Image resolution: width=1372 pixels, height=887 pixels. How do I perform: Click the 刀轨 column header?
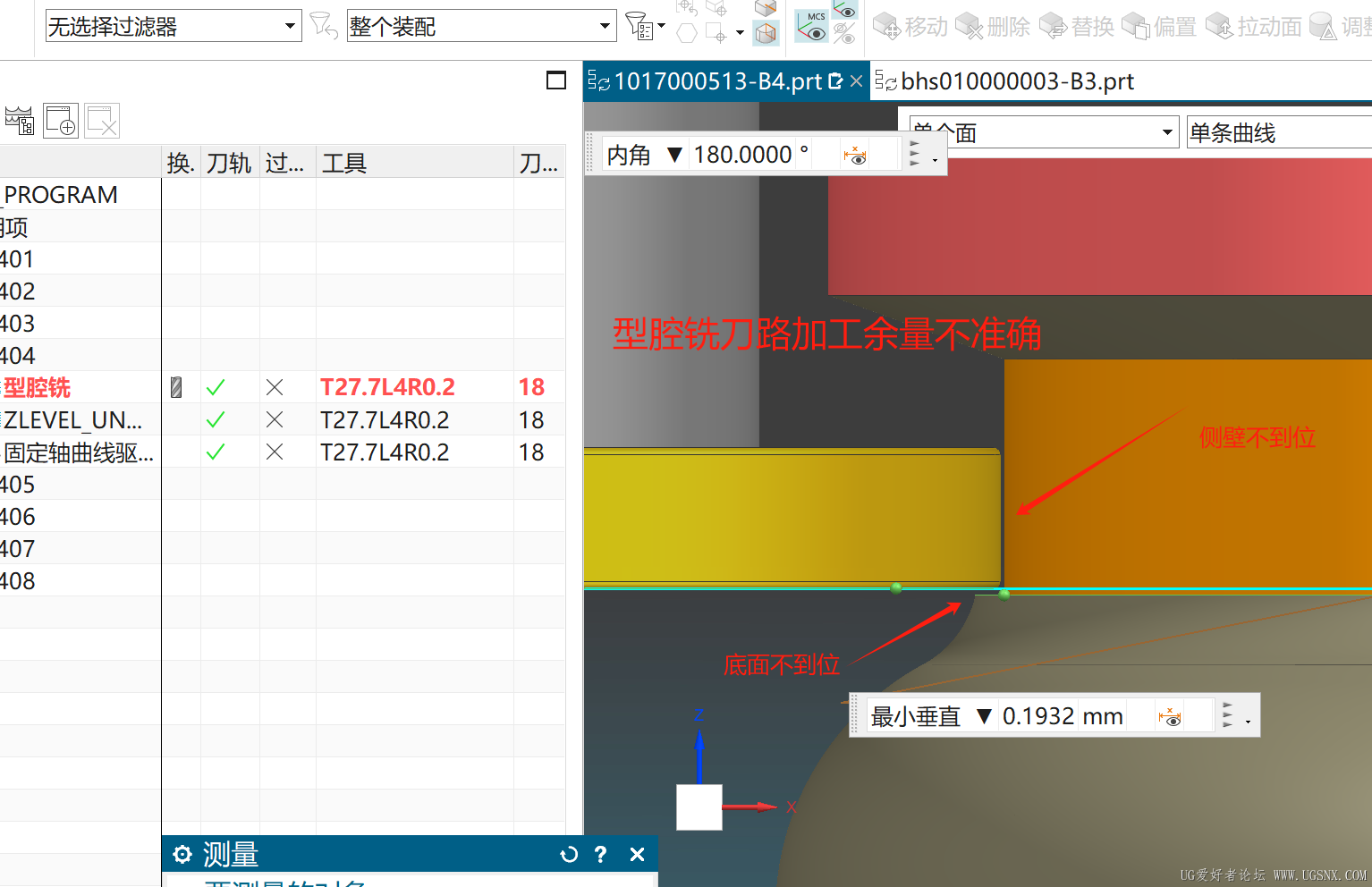tap(230, 163)
